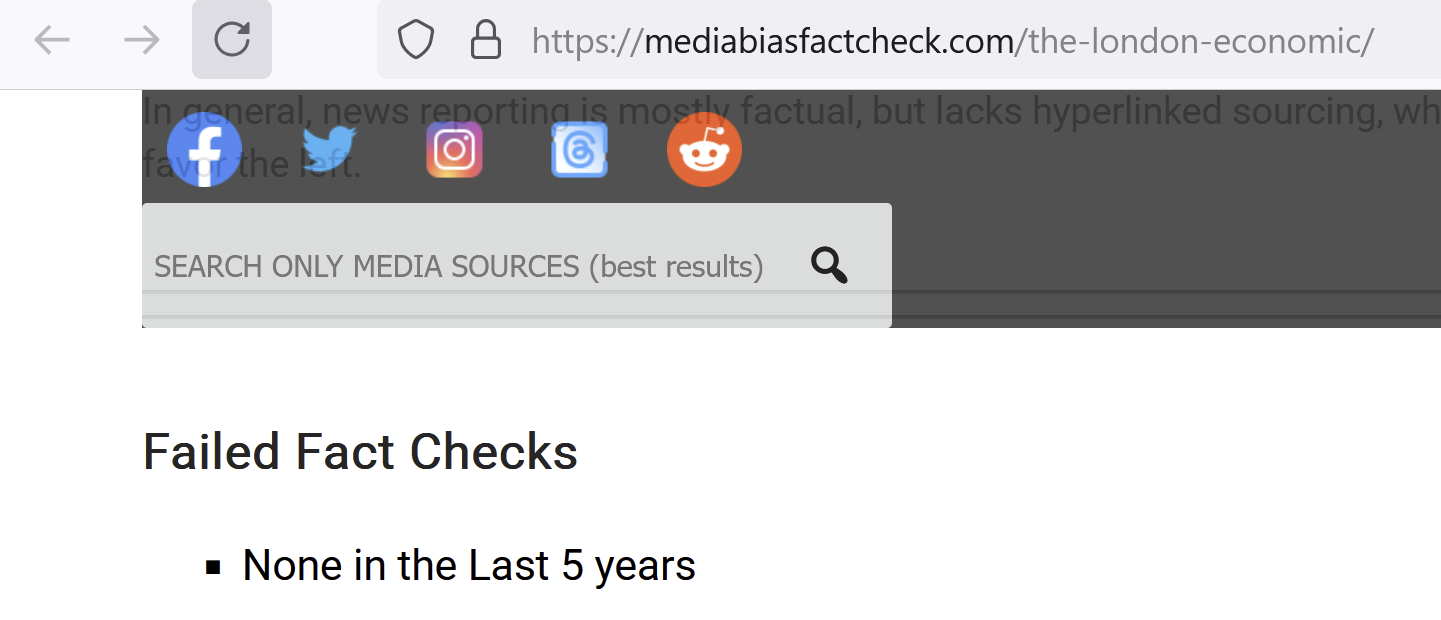Click the search magnifier icon
Screen dimensions: 1441x620
(x=828, y=265)
